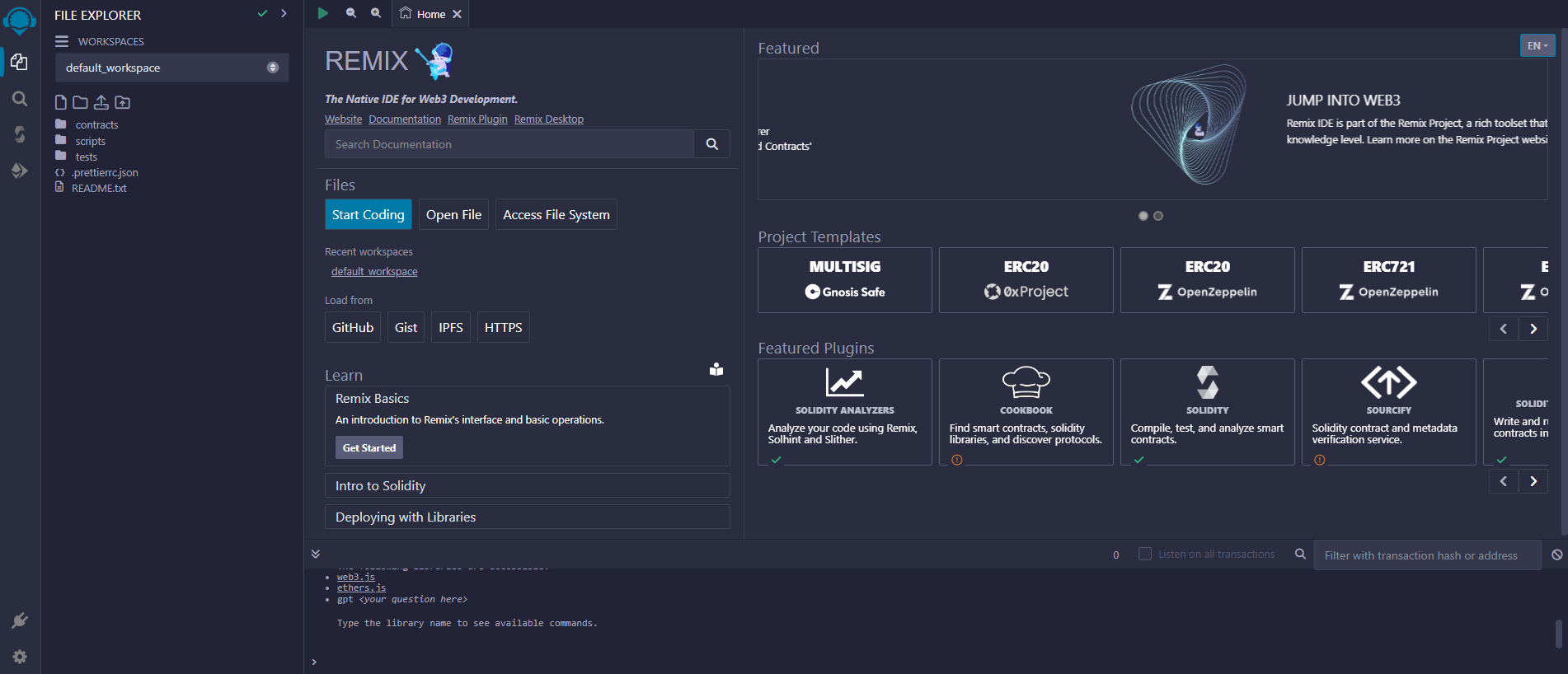Open the EN language dropdown
1568x674 pixels.
point(1537,45)
